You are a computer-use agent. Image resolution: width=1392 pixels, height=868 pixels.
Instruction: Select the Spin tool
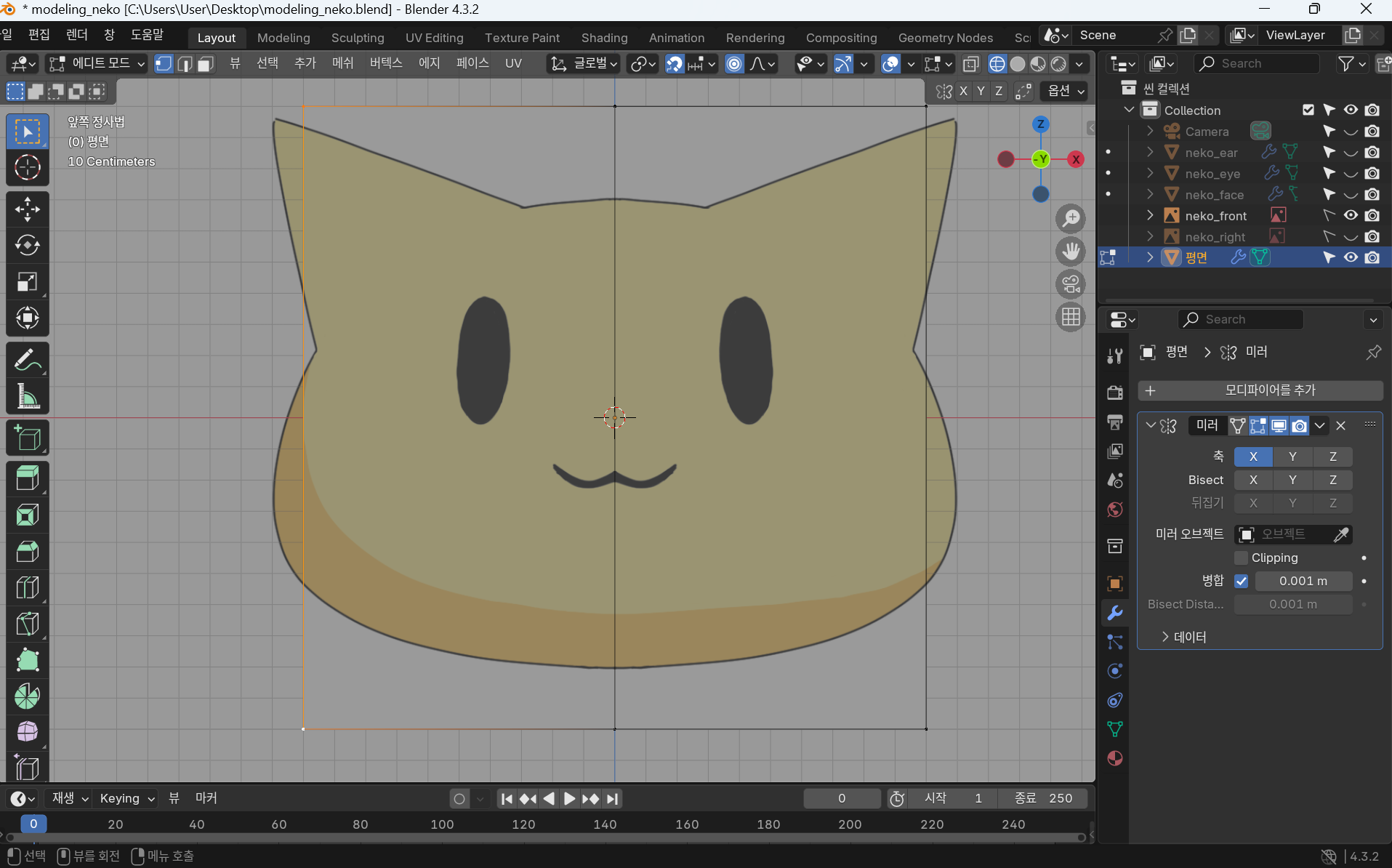pos(28,697)
